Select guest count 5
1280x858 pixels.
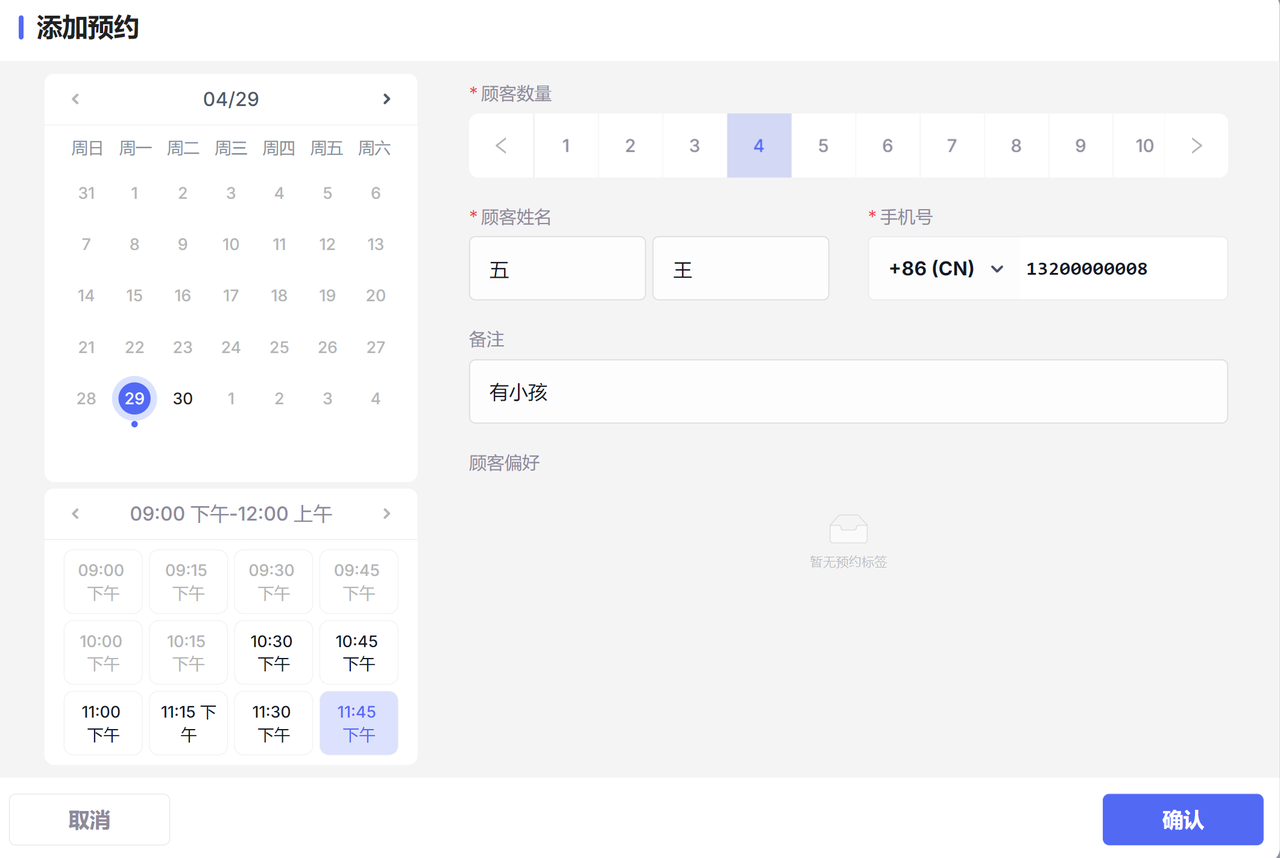pos(823,146)
